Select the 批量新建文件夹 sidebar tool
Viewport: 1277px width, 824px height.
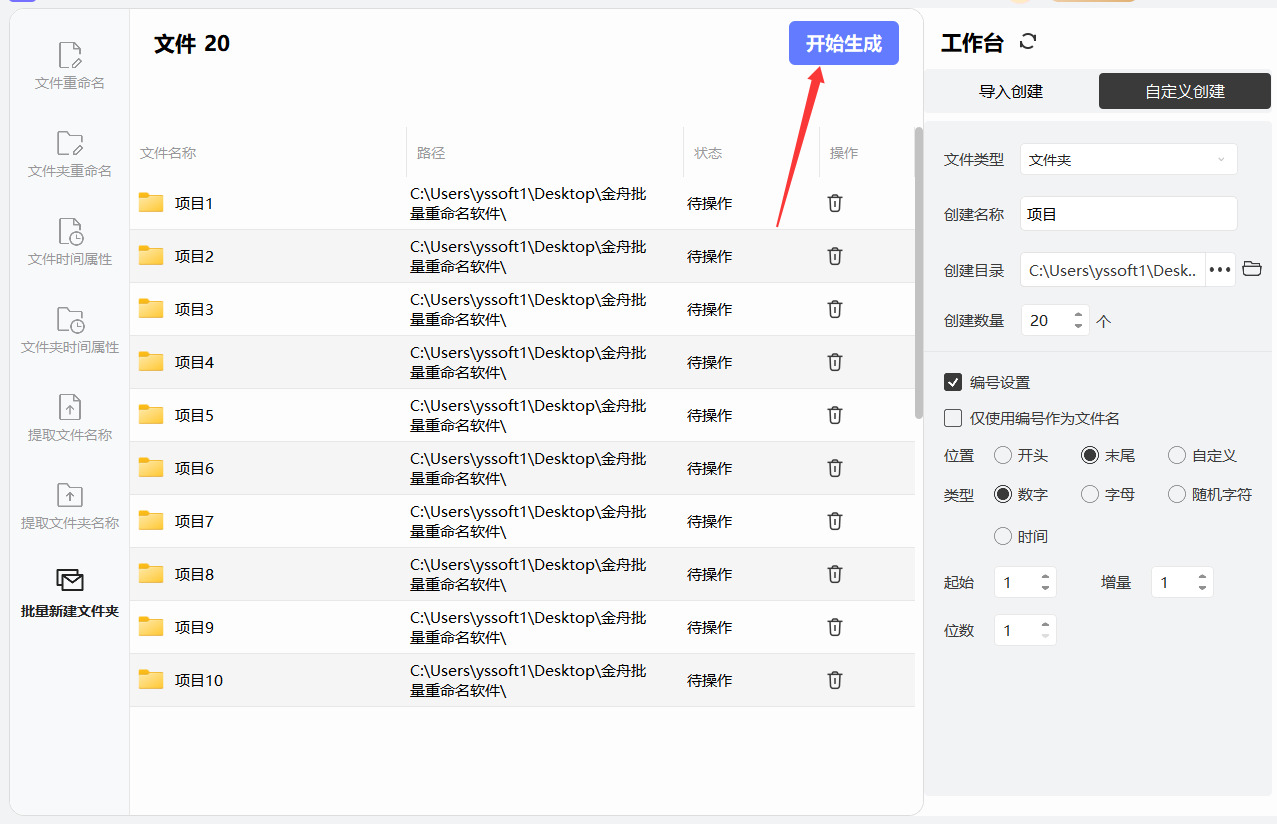(x=70, y=593)
